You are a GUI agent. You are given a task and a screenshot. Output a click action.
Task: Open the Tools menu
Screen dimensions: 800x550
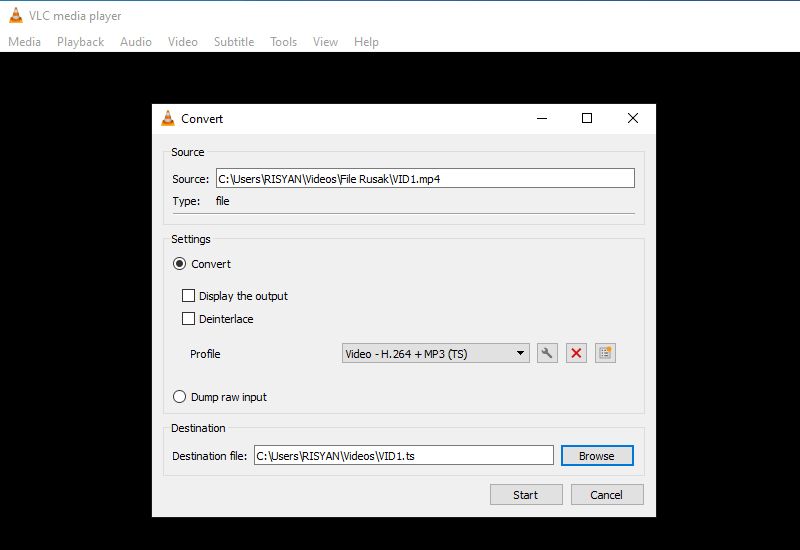pyautogui.click(x=283, y=42)
